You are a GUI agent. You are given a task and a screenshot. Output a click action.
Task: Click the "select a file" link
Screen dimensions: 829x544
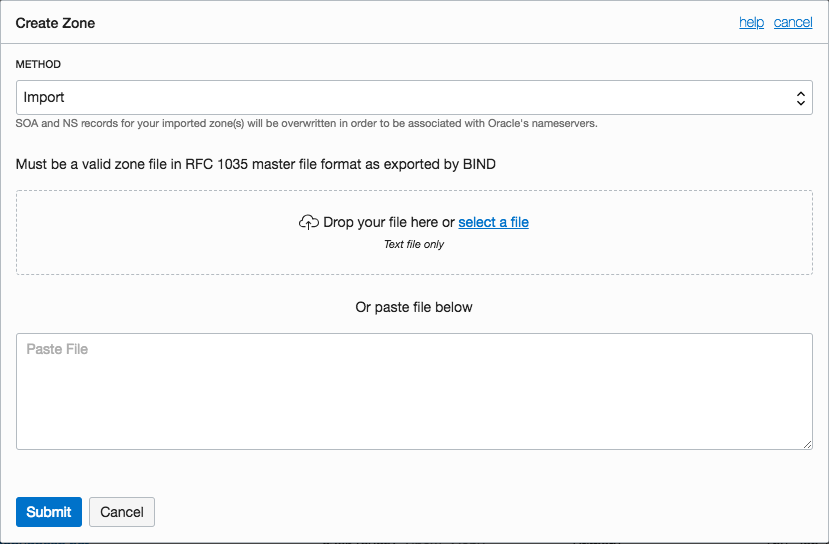coord(493,222)
